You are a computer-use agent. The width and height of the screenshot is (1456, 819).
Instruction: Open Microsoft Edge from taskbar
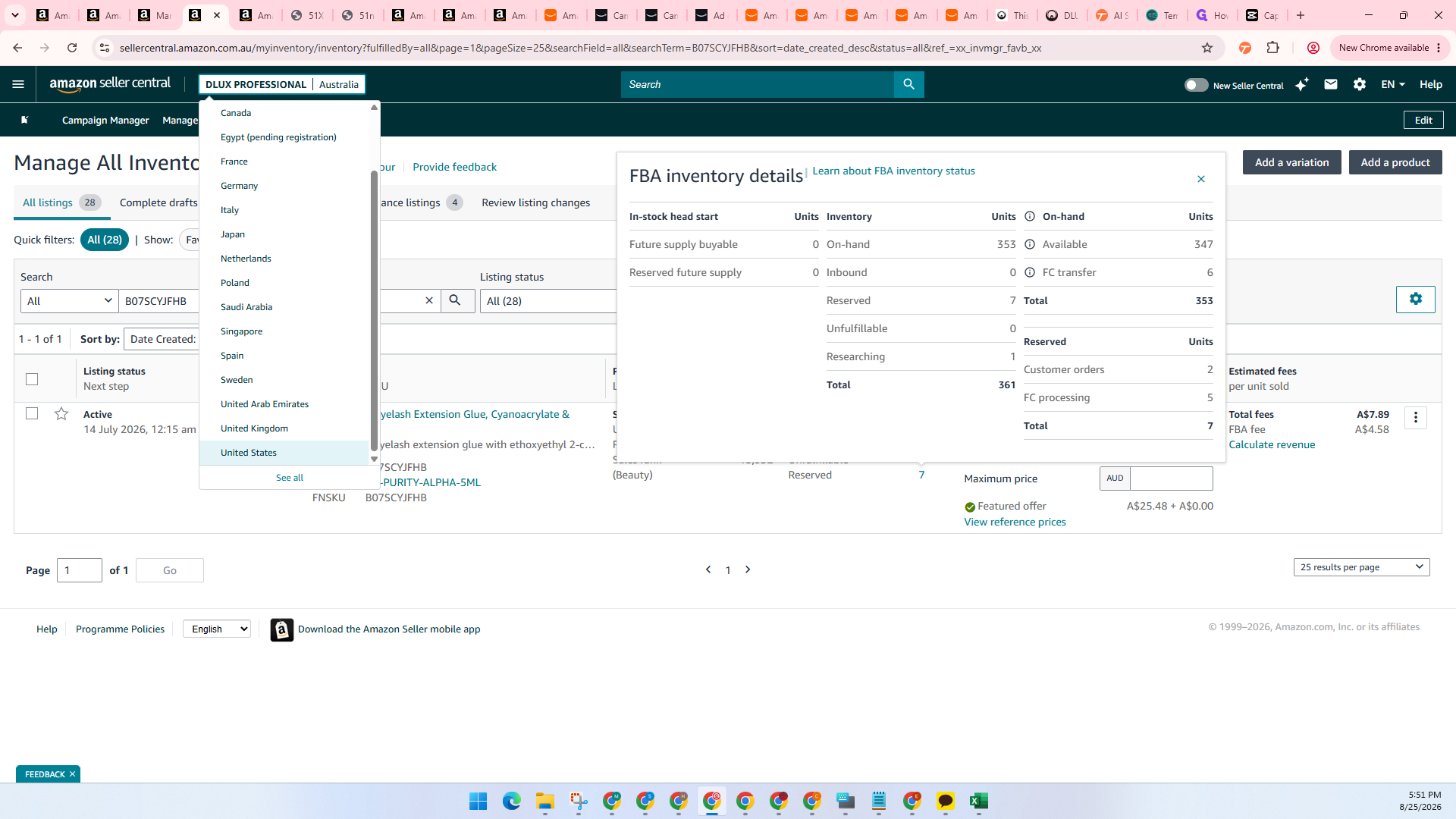pos(511,801)
